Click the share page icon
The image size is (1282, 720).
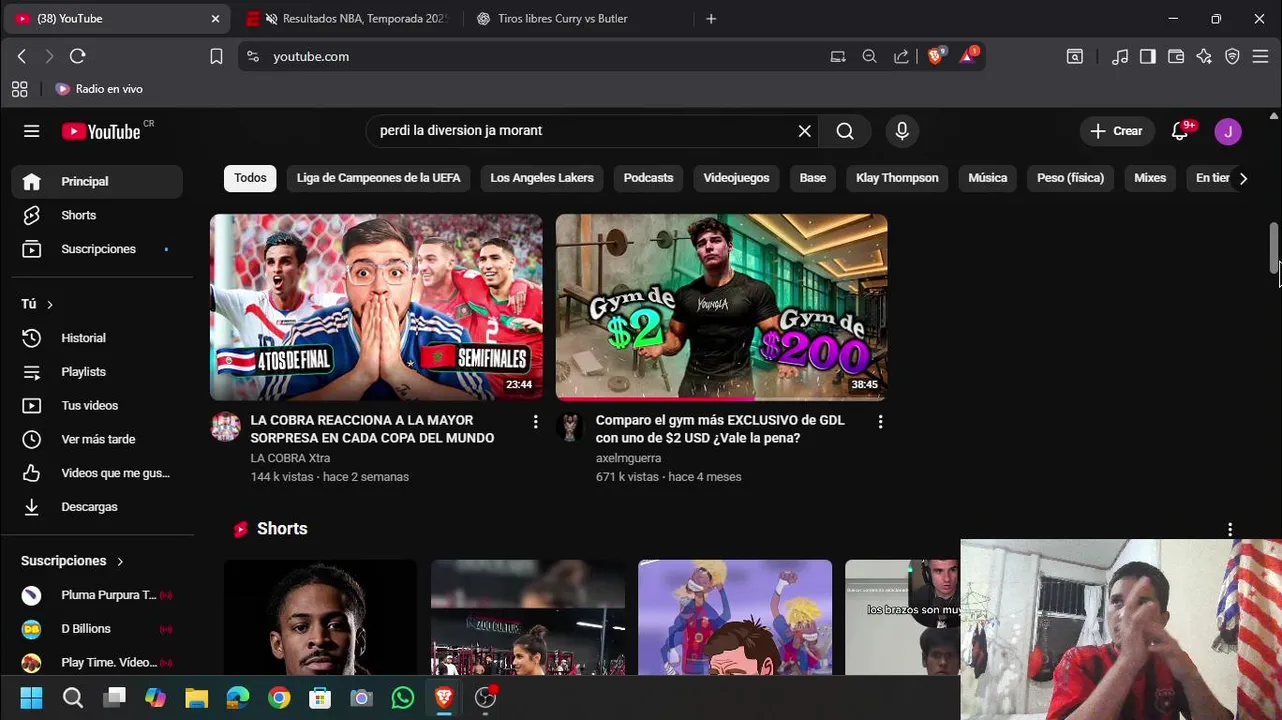901,57
